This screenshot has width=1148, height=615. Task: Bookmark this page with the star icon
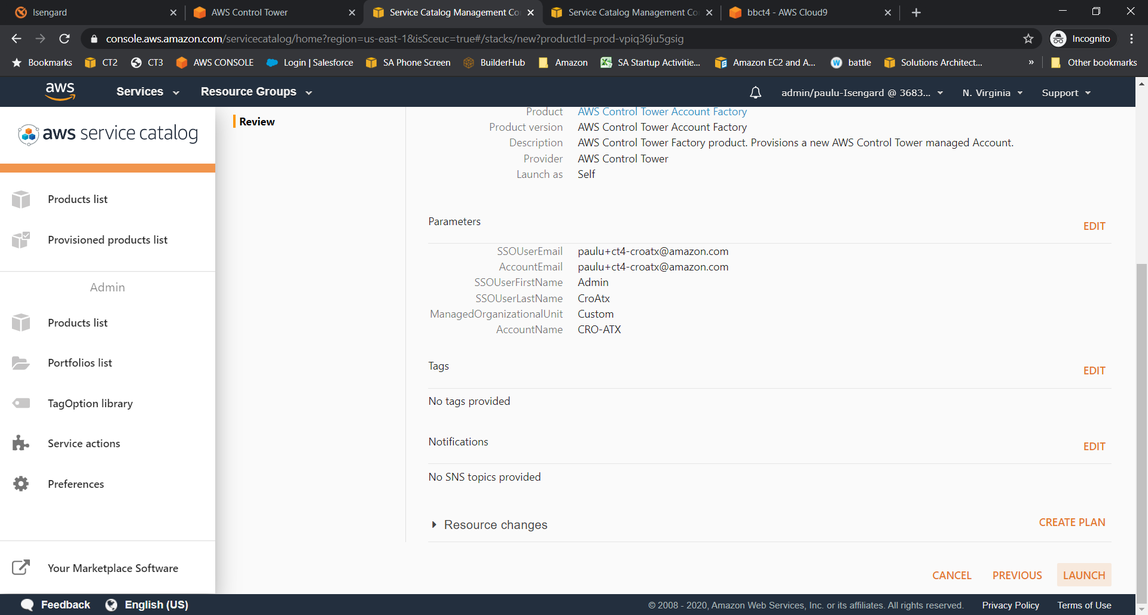[1028, 38]
